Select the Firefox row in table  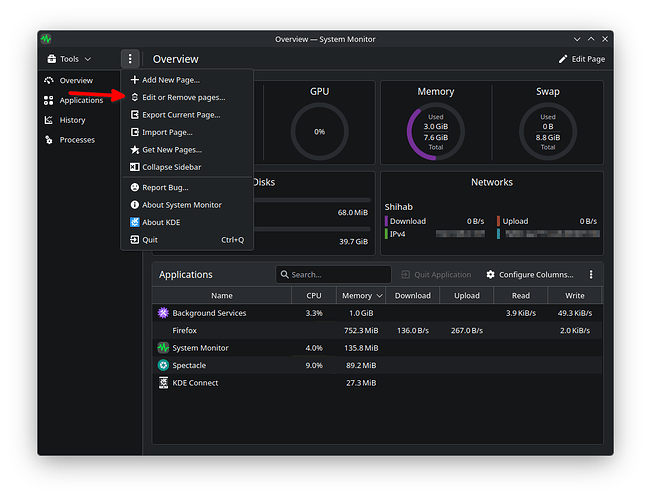pyautogui.click(x=184, y=330)
